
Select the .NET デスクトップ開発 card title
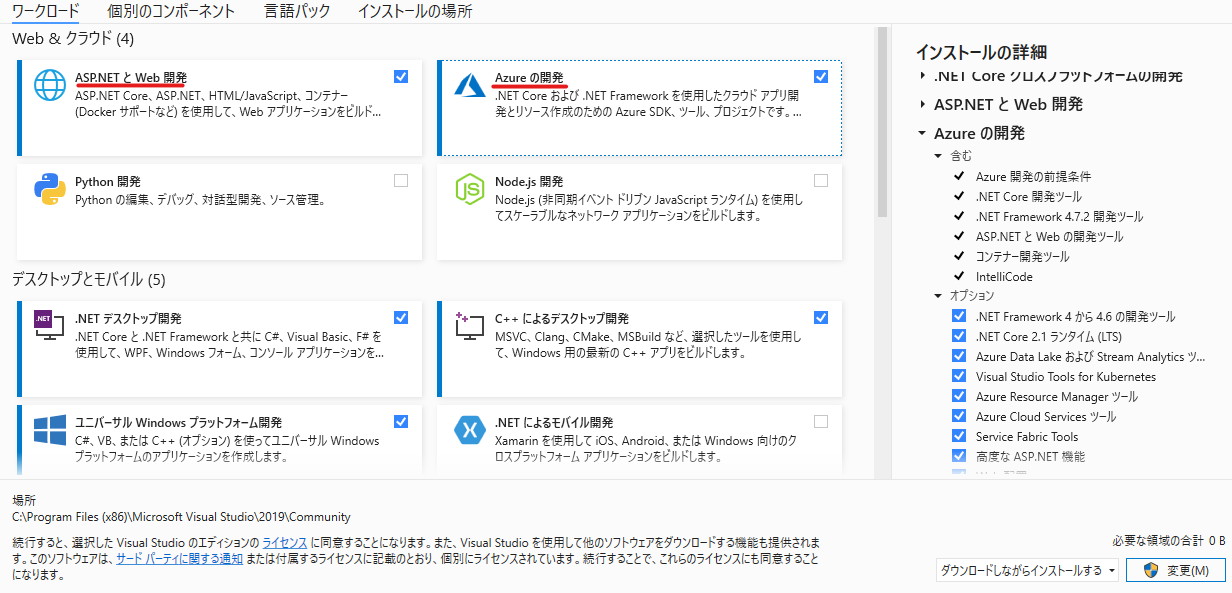128,318
